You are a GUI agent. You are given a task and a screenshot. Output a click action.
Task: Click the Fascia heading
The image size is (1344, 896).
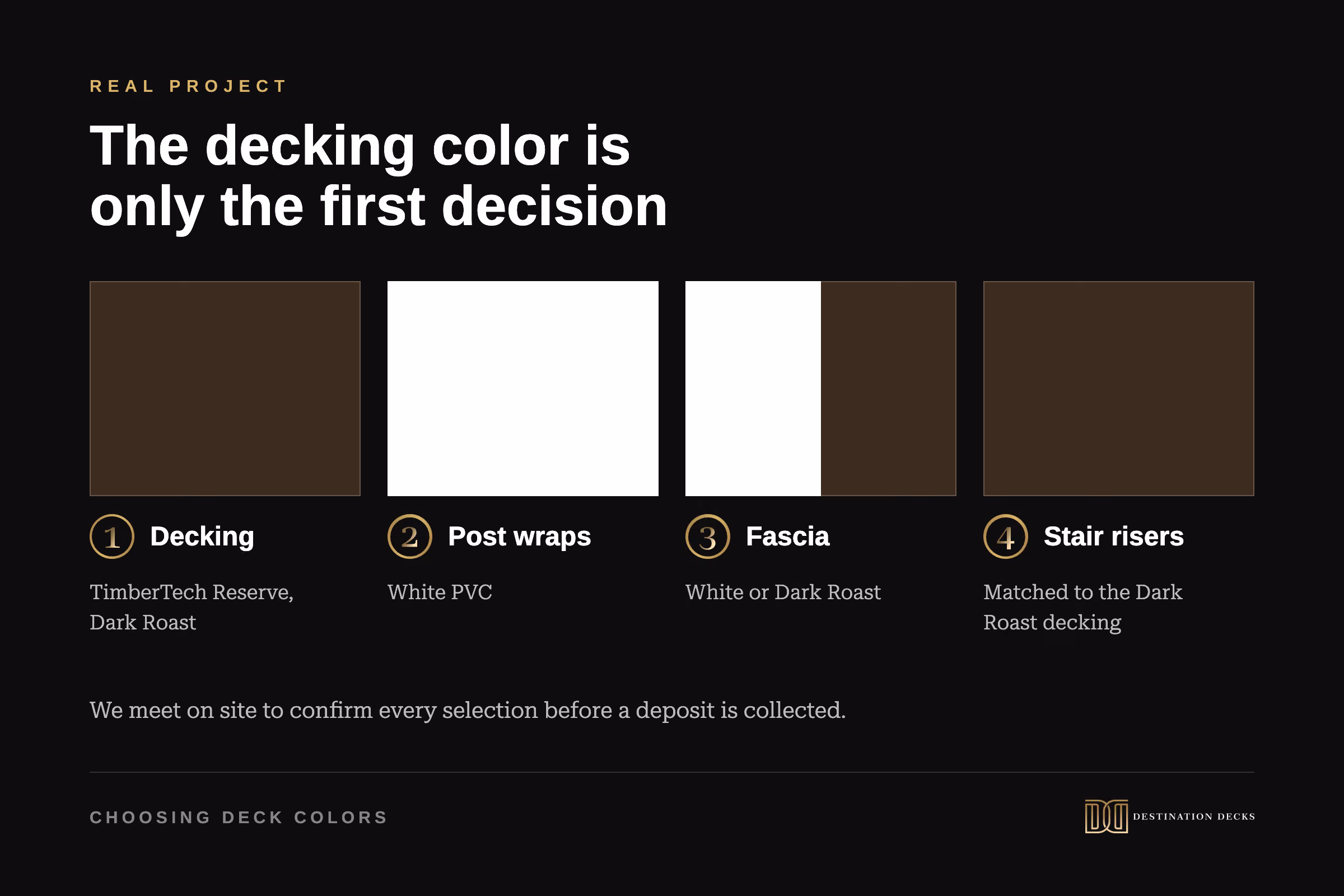[787, 536]
